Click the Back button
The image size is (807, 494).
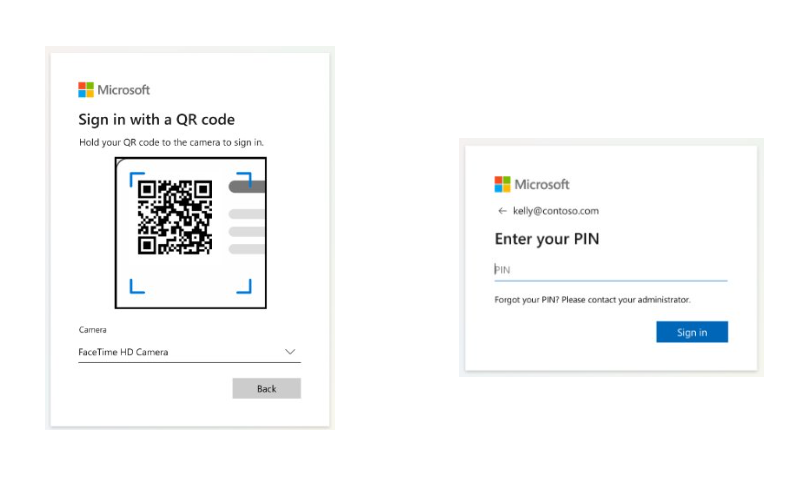[267, 389]
